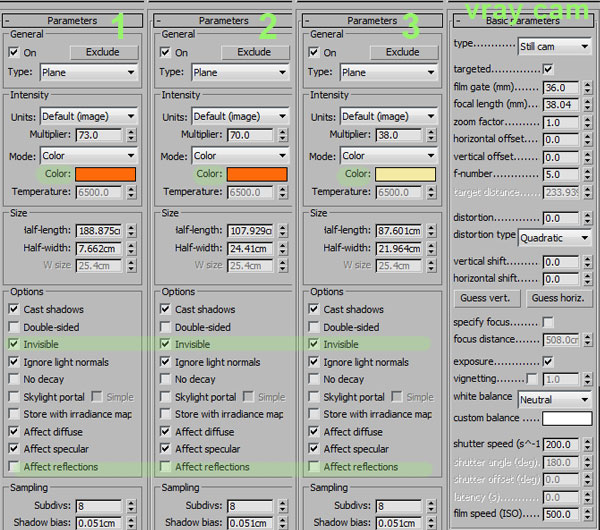Click Exclude button in panel 3
The image size is (600, 530).
point(404,52)
